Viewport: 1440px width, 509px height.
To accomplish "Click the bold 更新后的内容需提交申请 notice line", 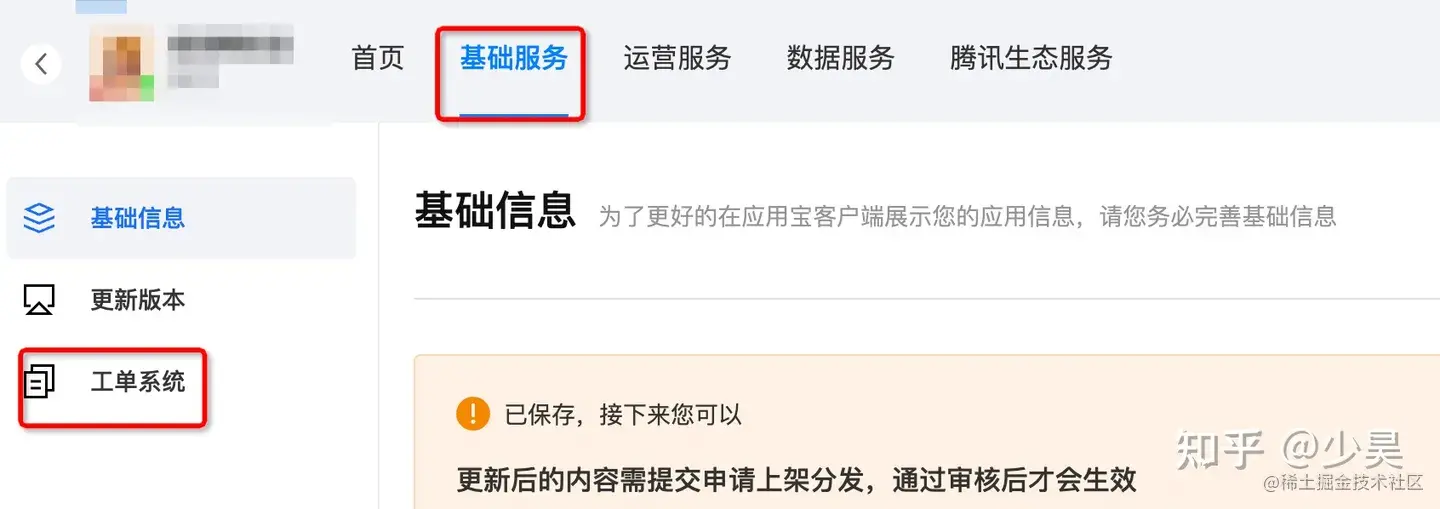I will pyautogui.click(x=797, y=479).
